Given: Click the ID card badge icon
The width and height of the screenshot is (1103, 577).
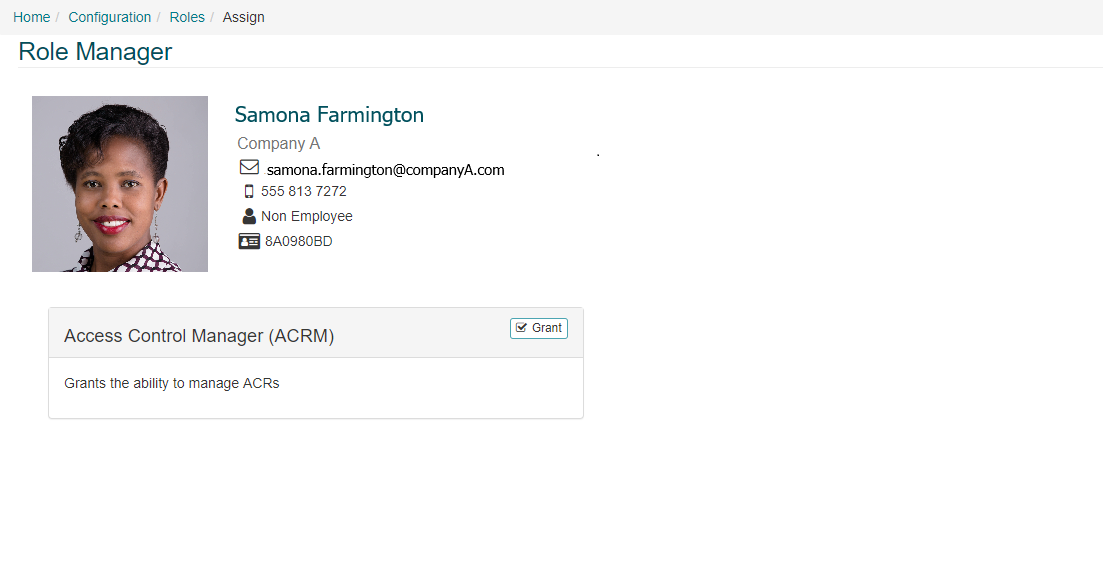Looking at the screenshot, I should tap(249, 241).
